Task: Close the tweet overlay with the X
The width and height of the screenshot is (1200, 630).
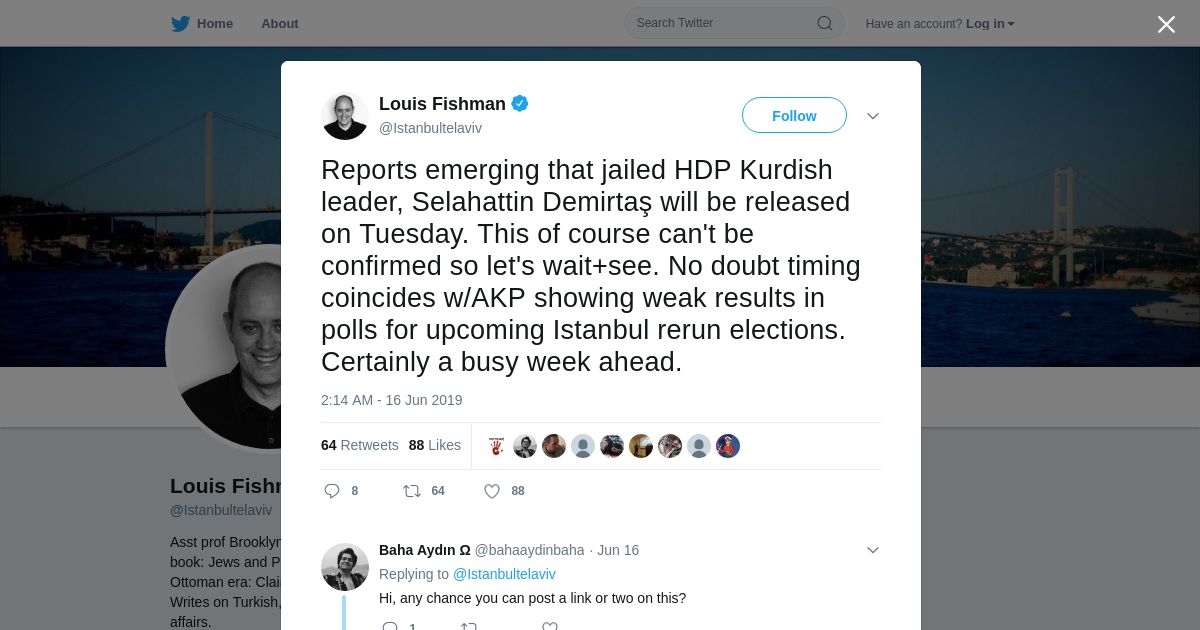Action: pyautogui.click(x=1166, y=24)
